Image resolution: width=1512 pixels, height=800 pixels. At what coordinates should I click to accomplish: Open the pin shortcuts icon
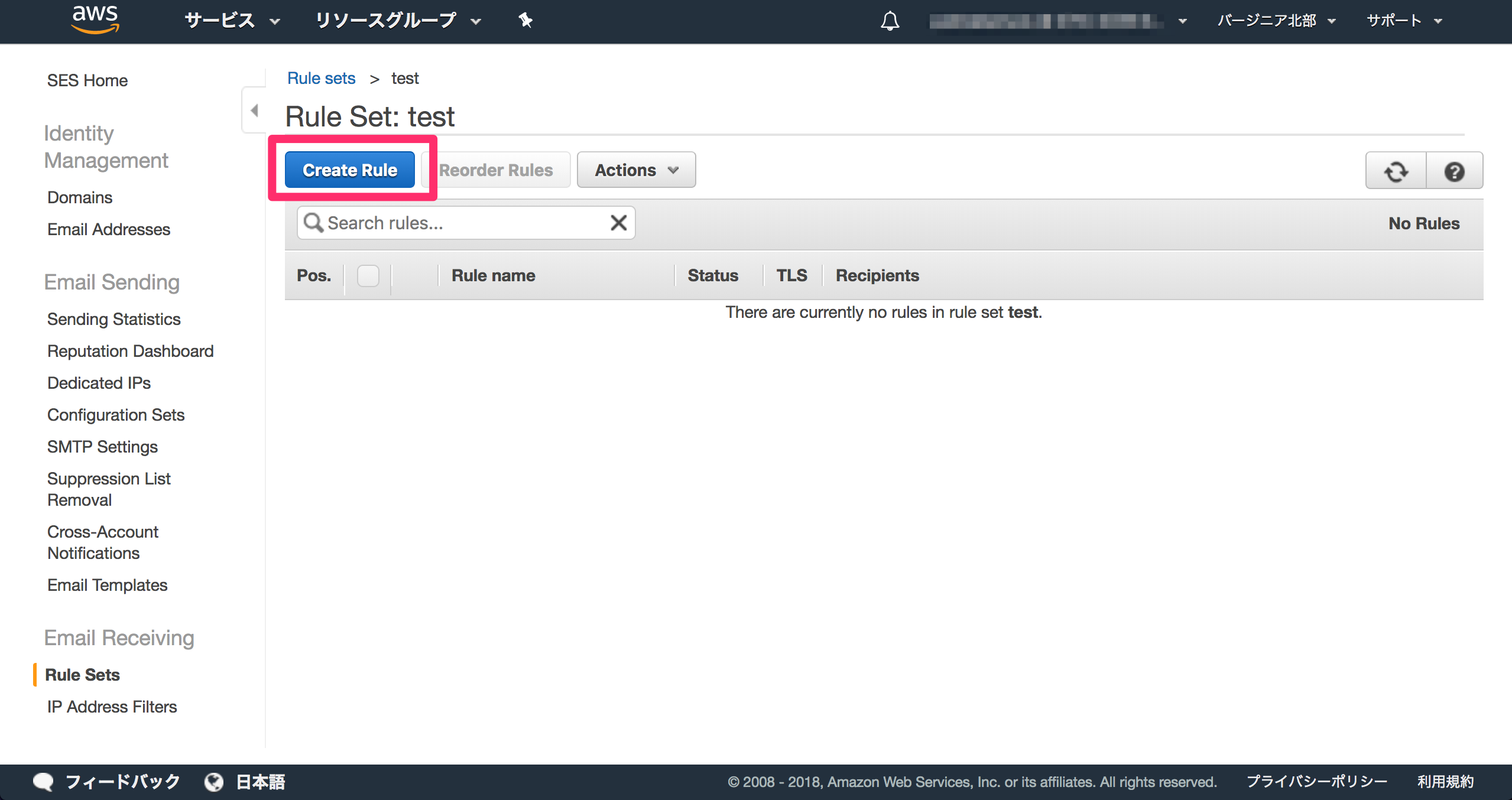pos(525,21)
